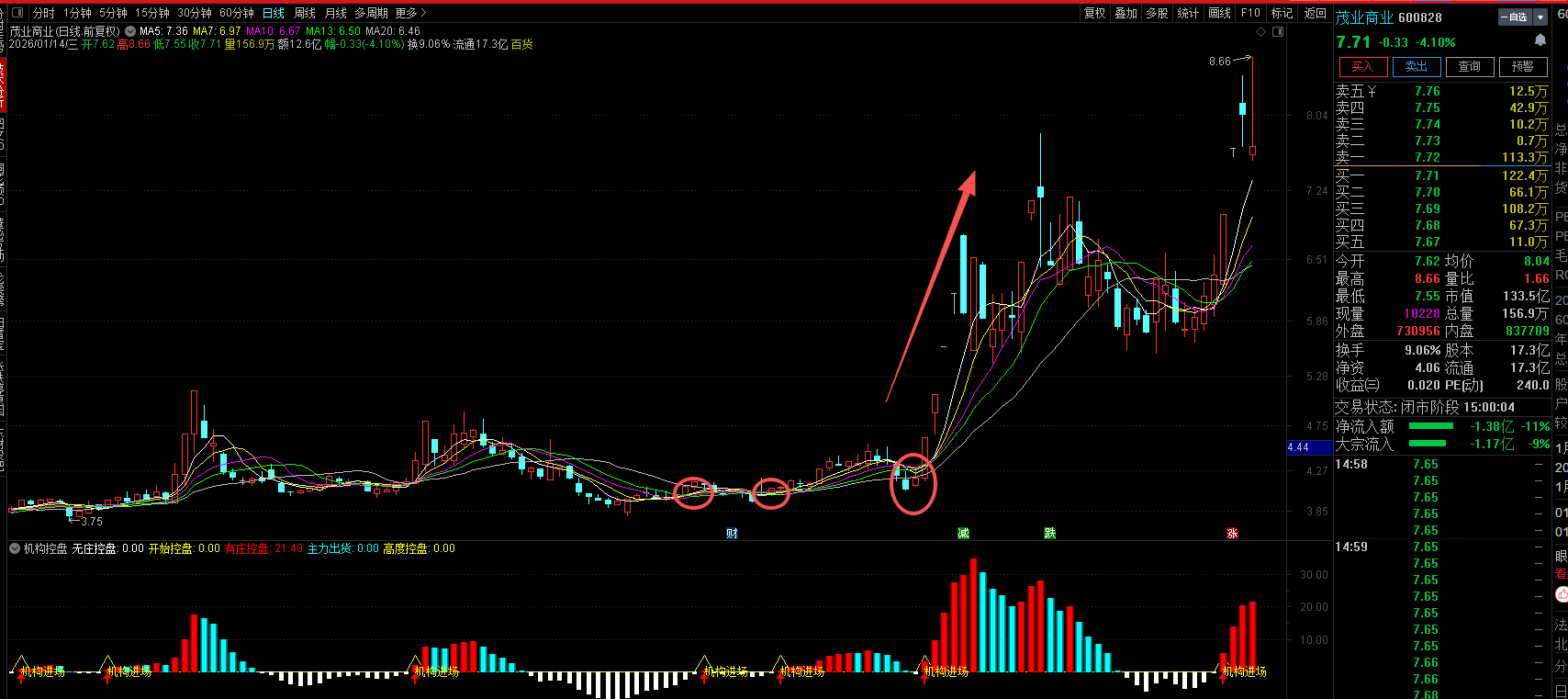This screenshot has width=1568, height=699.
Task: Open the 复权 adjustment menu
Action: (1094, 13)
